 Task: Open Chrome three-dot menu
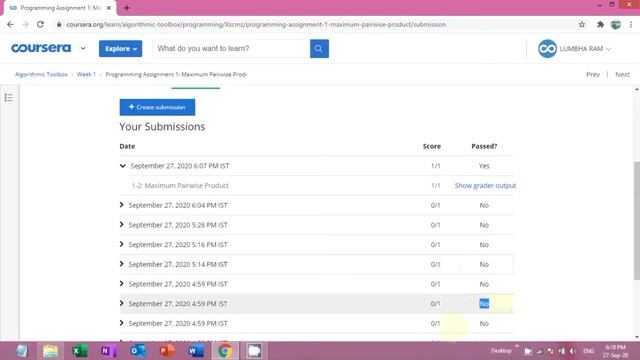(631, 24)
